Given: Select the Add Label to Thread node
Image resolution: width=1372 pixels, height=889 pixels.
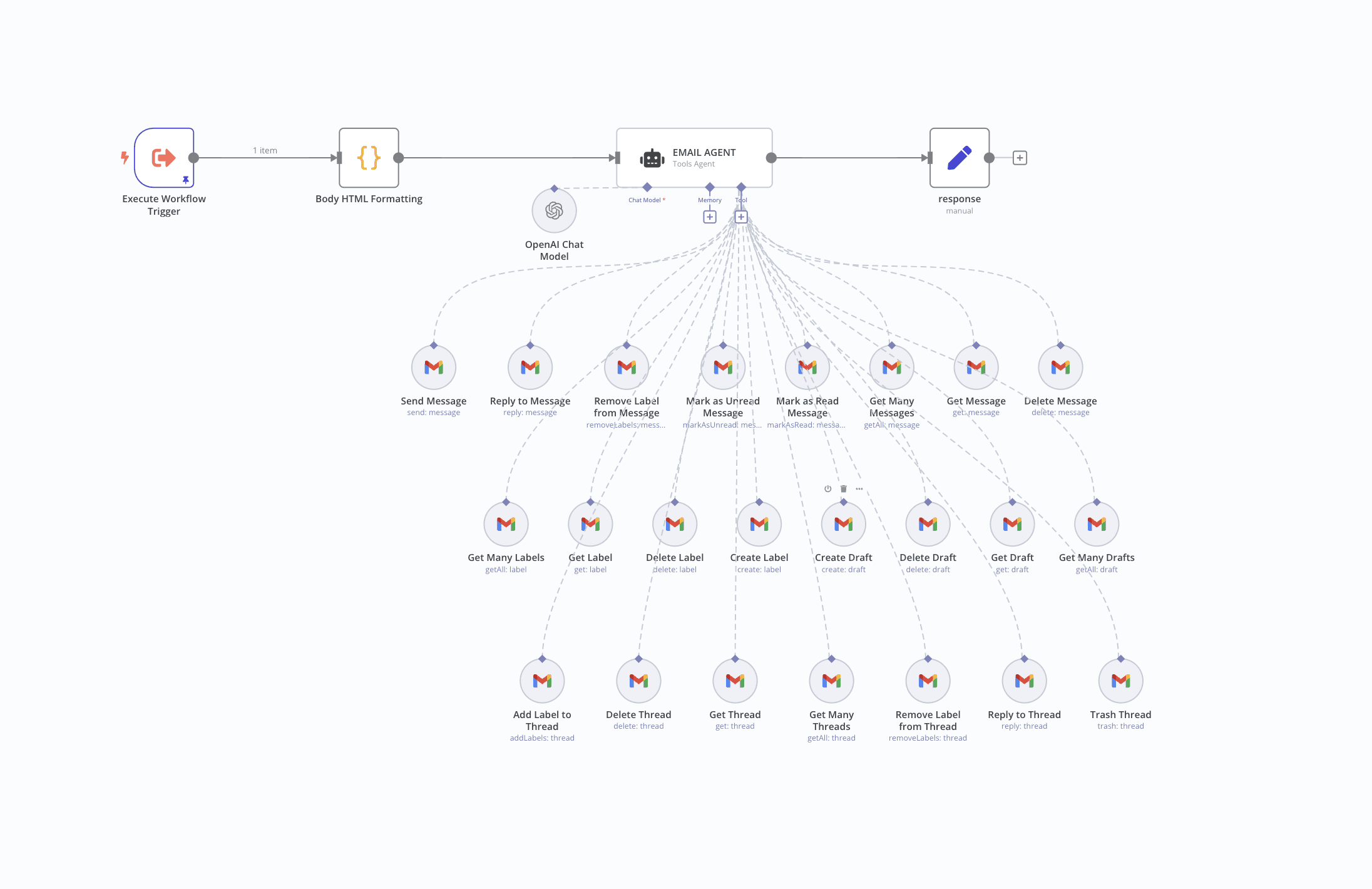Looking at the screenshot, I should (542, 681).
